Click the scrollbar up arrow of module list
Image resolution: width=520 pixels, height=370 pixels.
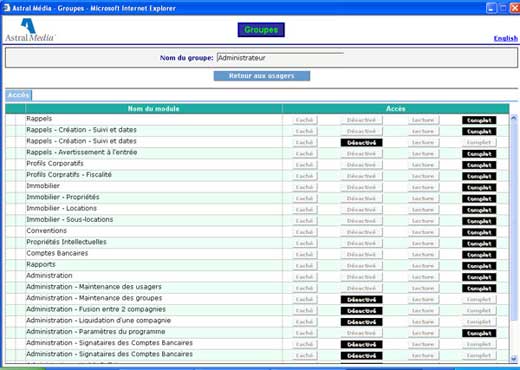(514, 118)
